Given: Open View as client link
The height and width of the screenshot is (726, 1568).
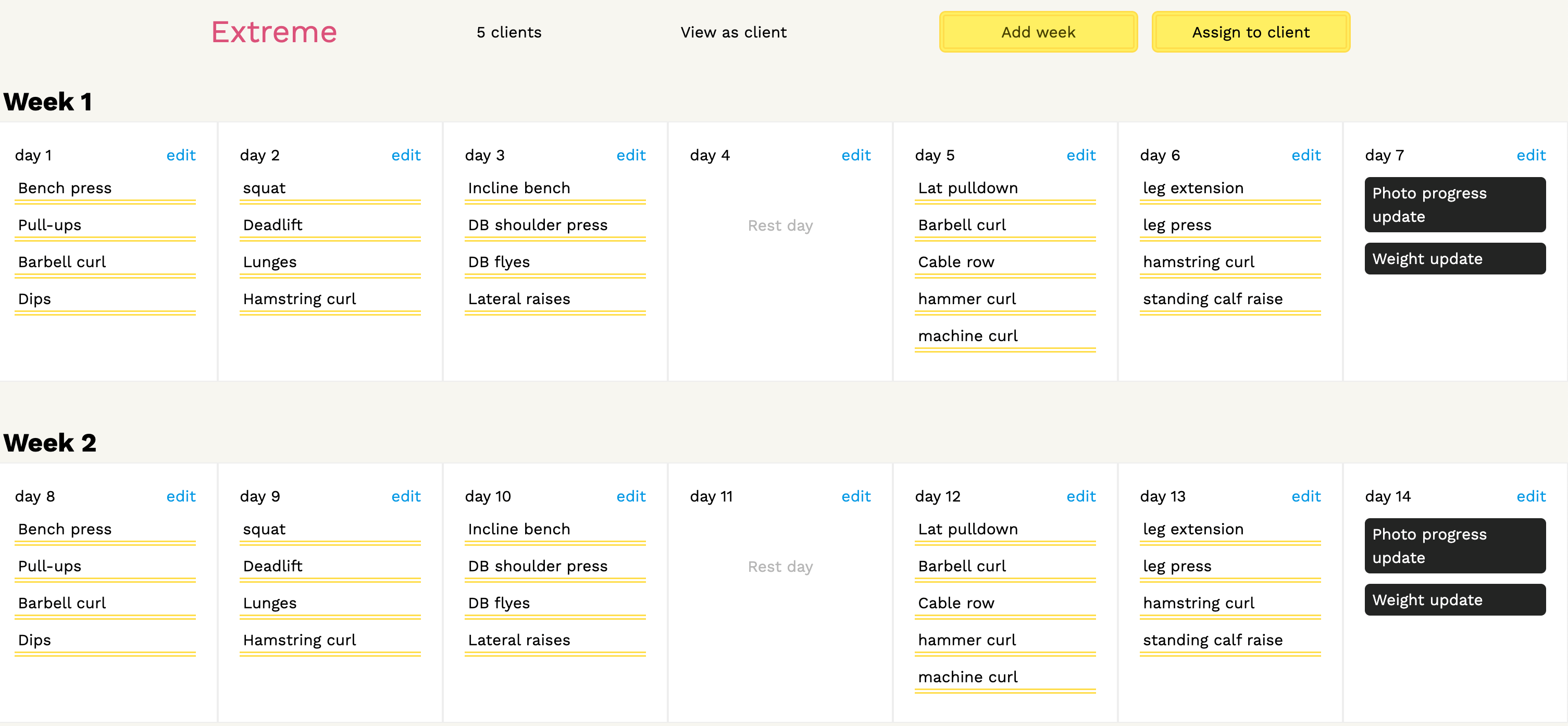Looking at the screenshot, I should tap(733, 32).
